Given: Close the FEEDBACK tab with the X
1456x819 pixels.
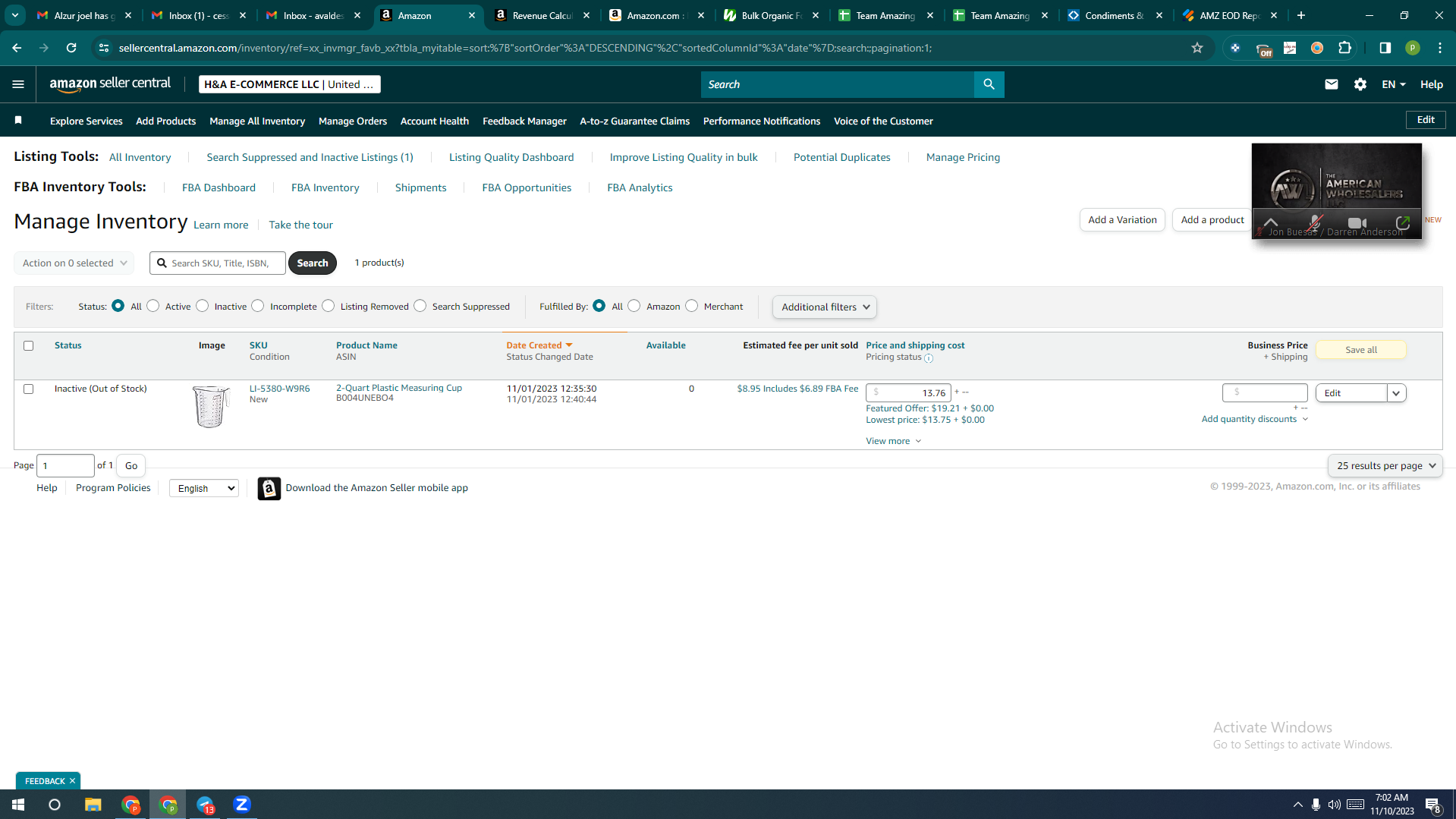Looking at the screenshot, I should [x=73, y=781].
